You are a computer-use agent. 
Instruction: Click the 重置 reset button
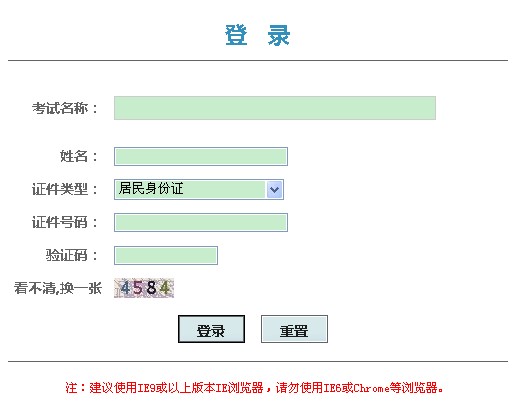294,329
